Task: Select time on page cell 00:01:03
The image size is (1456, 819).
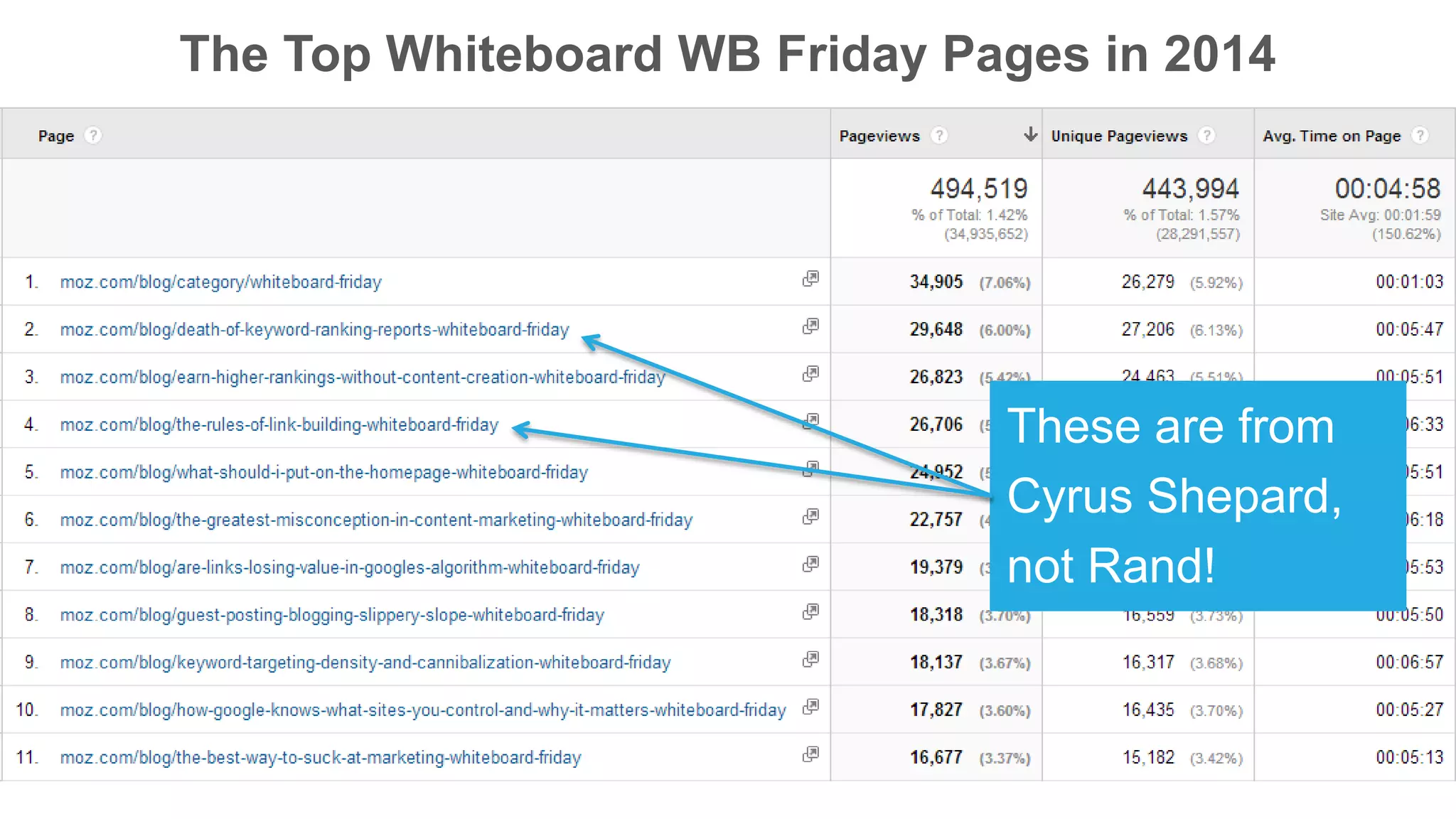Action: [x=1409, y=282]
